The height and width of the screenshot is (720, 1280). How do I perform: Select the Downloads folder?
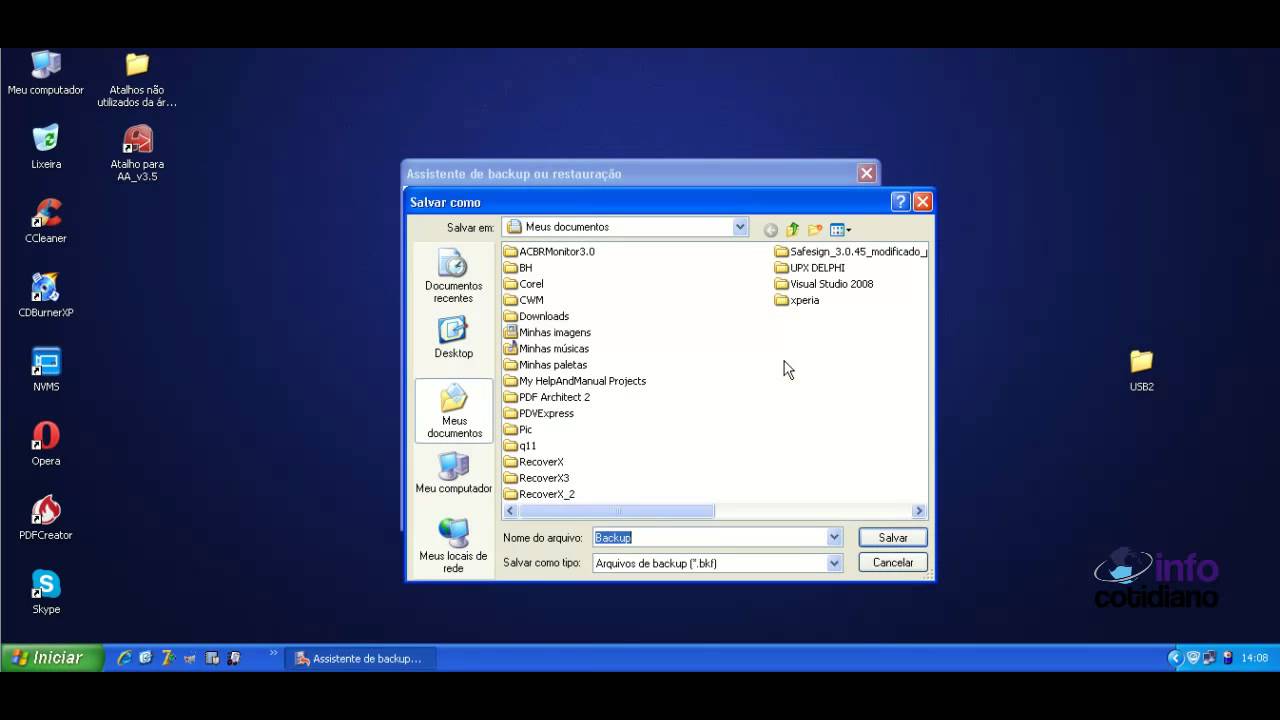[536, 316]
